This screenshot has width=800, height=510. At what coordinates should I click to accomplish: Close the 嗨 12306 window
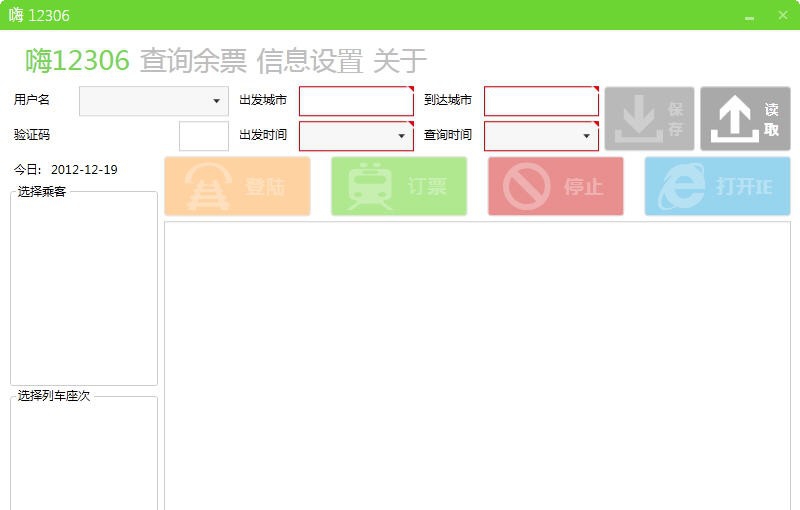point(783,15)
